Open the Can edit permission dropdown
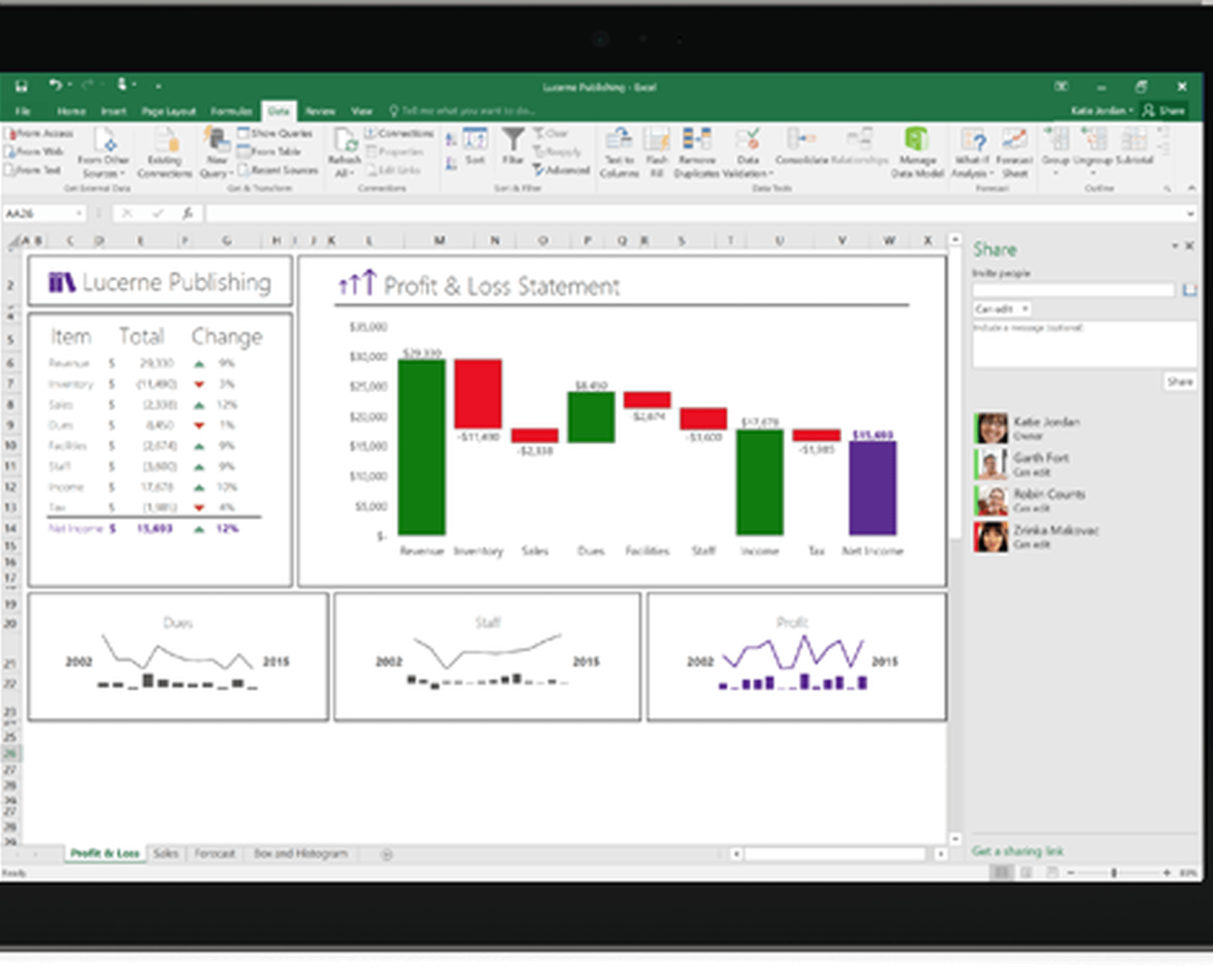The image size is (1213, 970). (1002, 309)
